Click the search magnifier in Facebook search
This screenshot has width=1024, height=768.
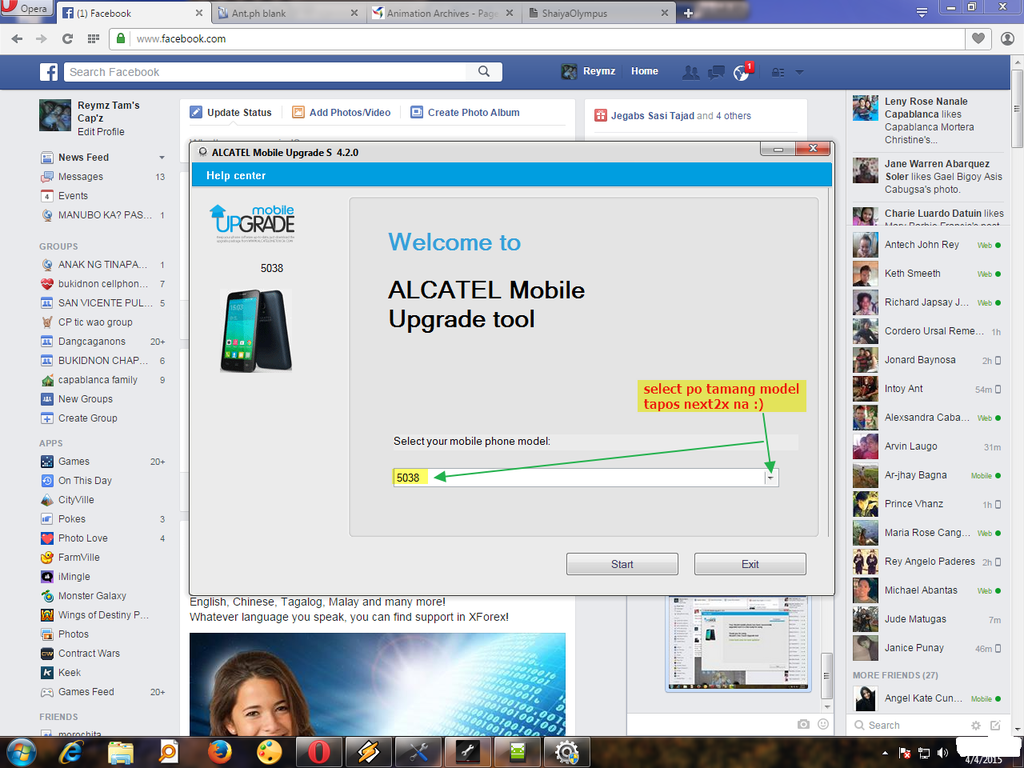pyautogui.click(x=484, y=72)
